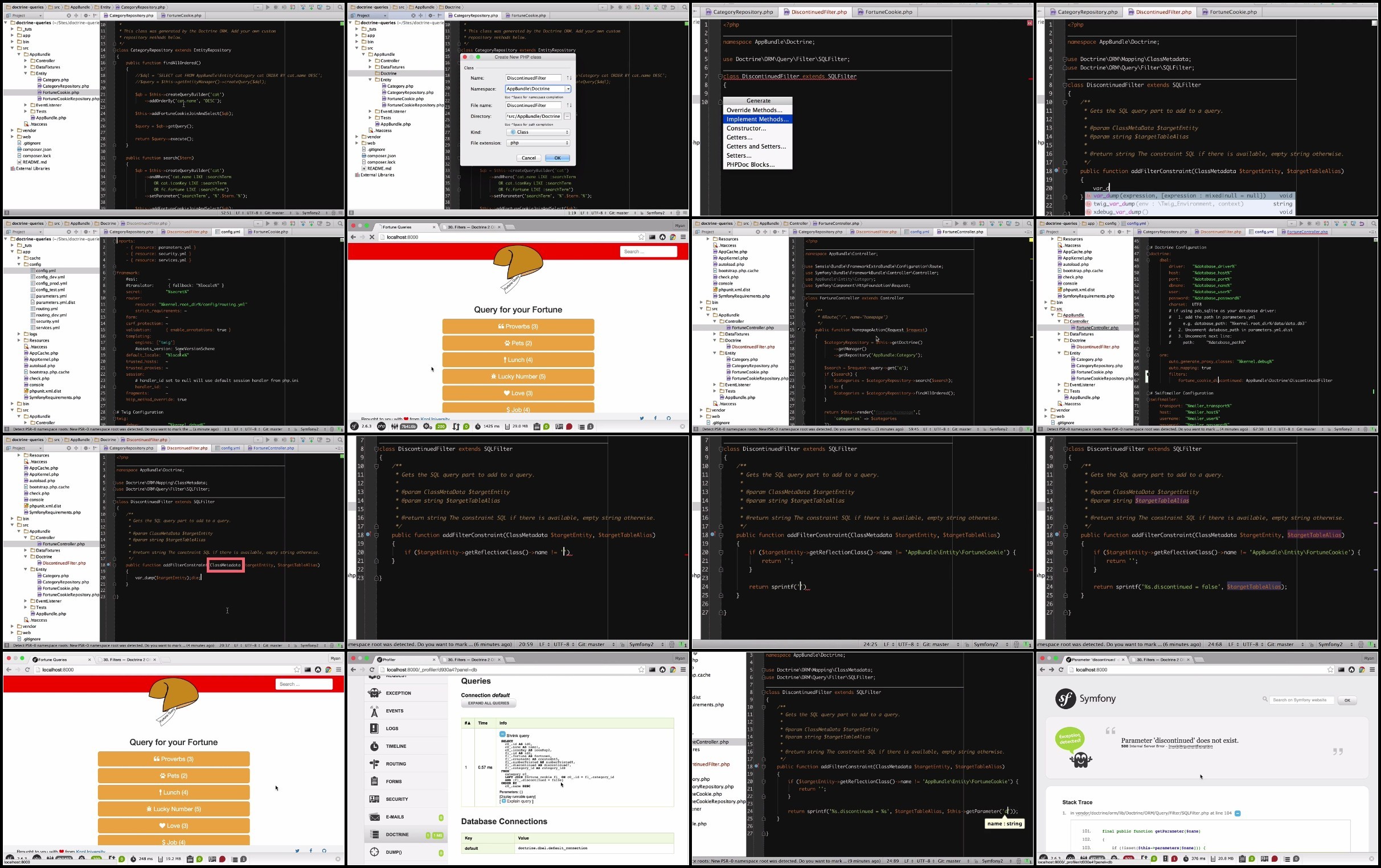Click the Debug bug icon in Create-PHP-class IDE window
This screenshot has height=868, width=1381.
621,7
